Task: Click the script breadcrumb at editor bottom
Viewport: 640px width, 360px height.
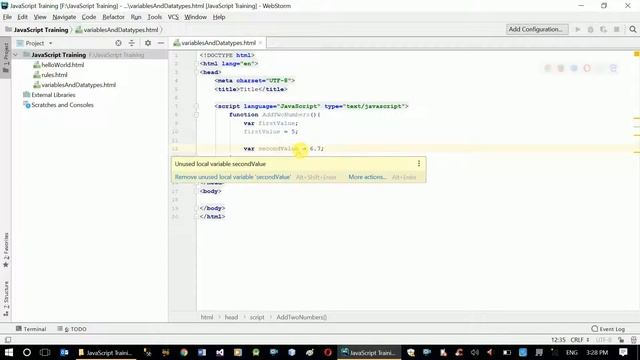Action: coord(257,317)
